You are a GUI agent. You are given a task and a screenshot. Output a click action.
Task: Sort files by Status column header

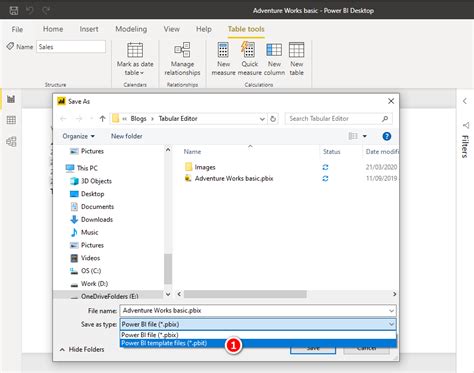(332, 152)
